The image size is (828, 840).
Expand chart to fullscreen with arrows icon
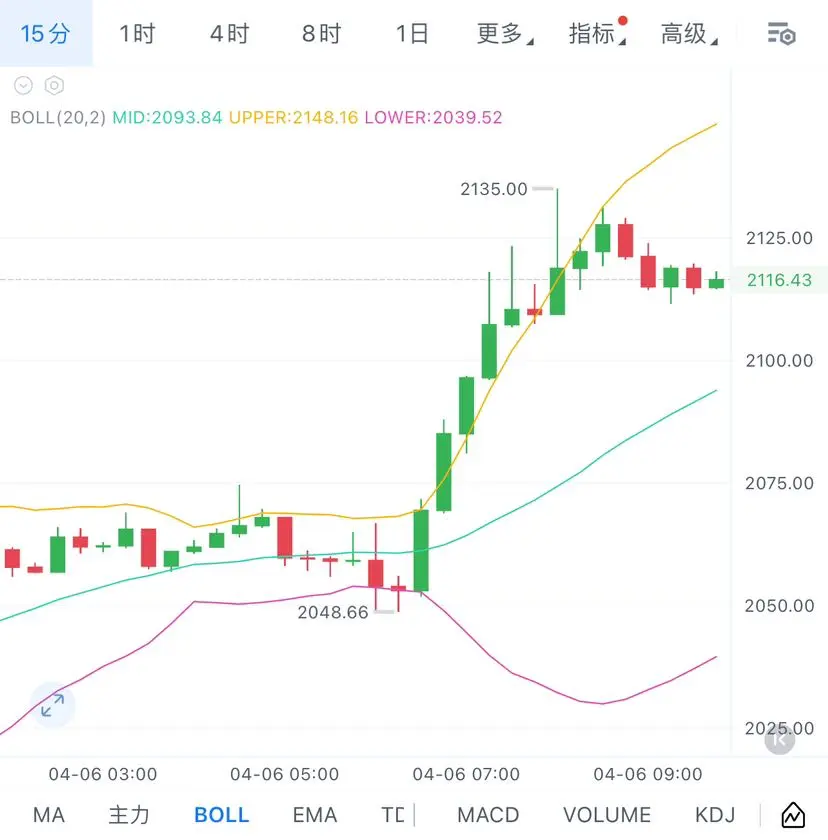(x=52, y=705)
